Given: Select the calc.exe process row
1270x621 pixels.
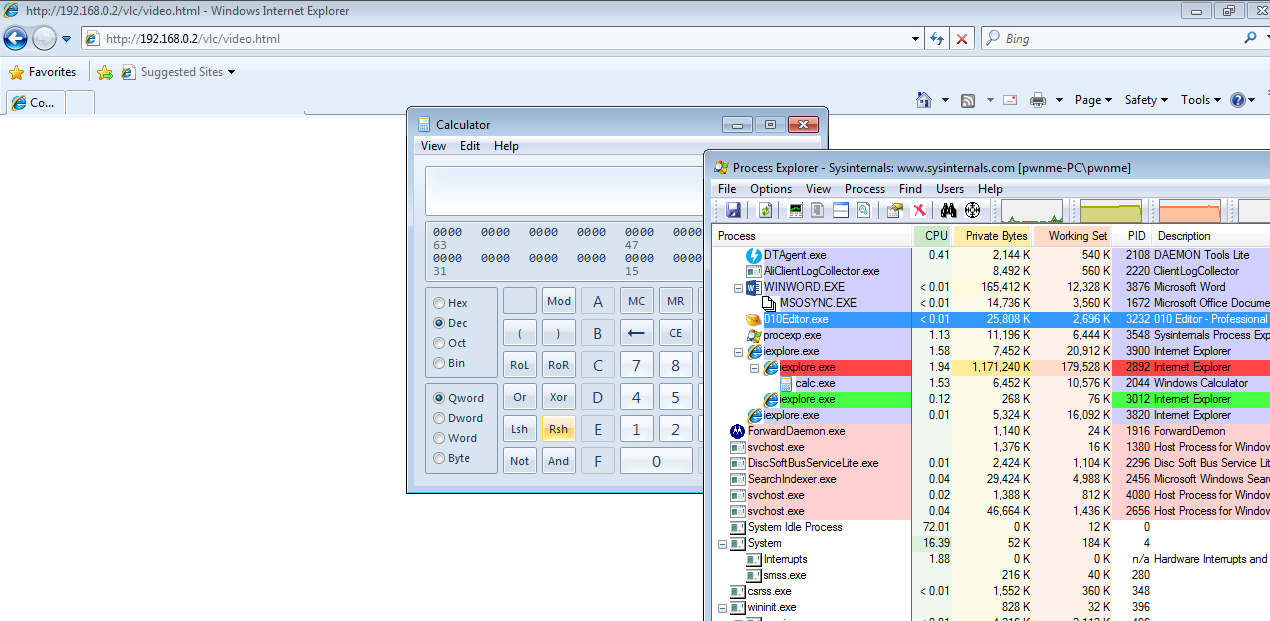Looking at the screenshot, I should pyautogui.click(x=990, y=383).
